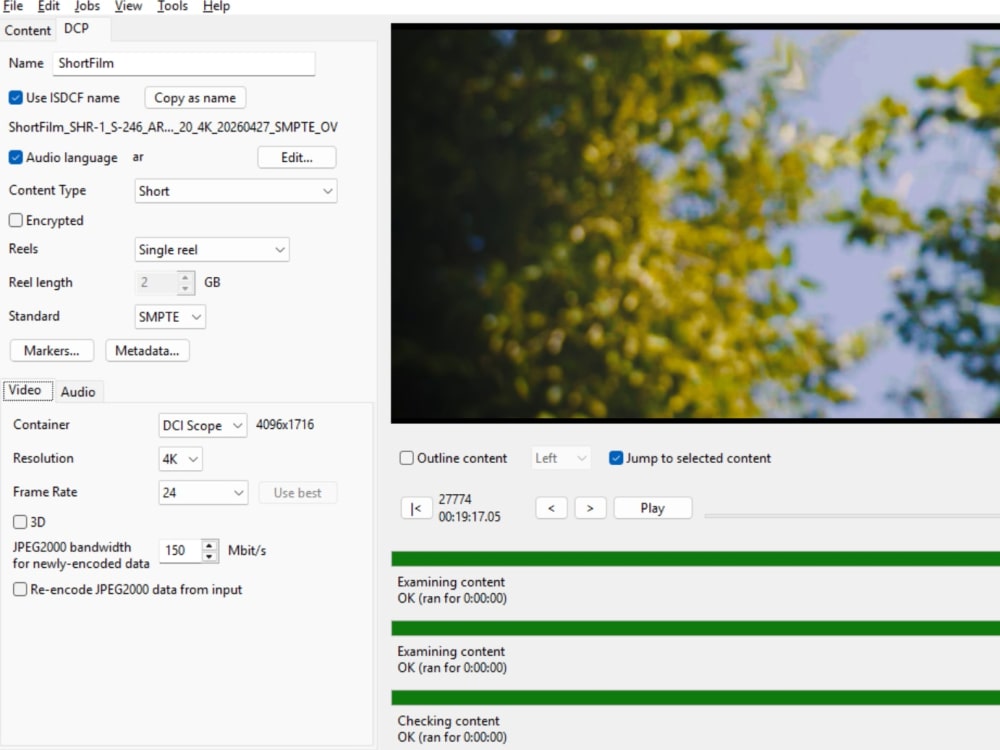Open the File menu
The image size is (1000, 750).
13,6
